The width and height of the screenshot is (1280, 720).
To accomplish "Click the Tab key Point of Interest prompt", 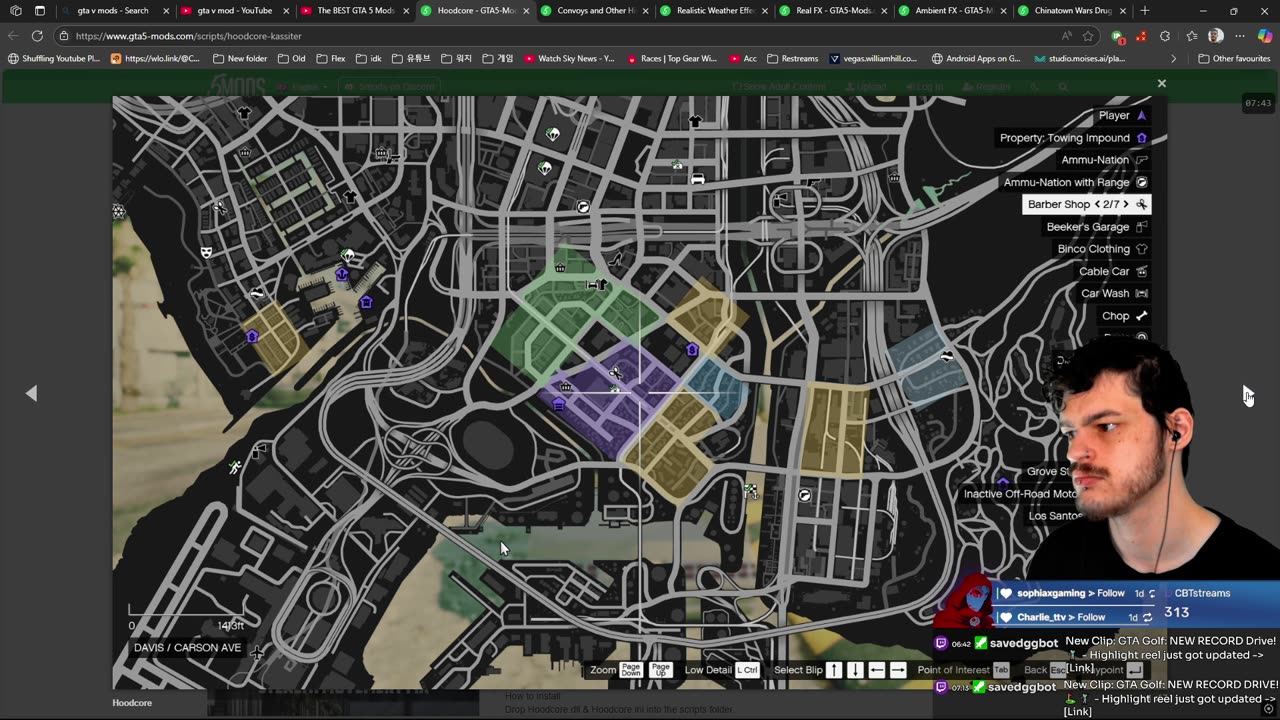I will pyautogui.click(x=1000, y=670).
